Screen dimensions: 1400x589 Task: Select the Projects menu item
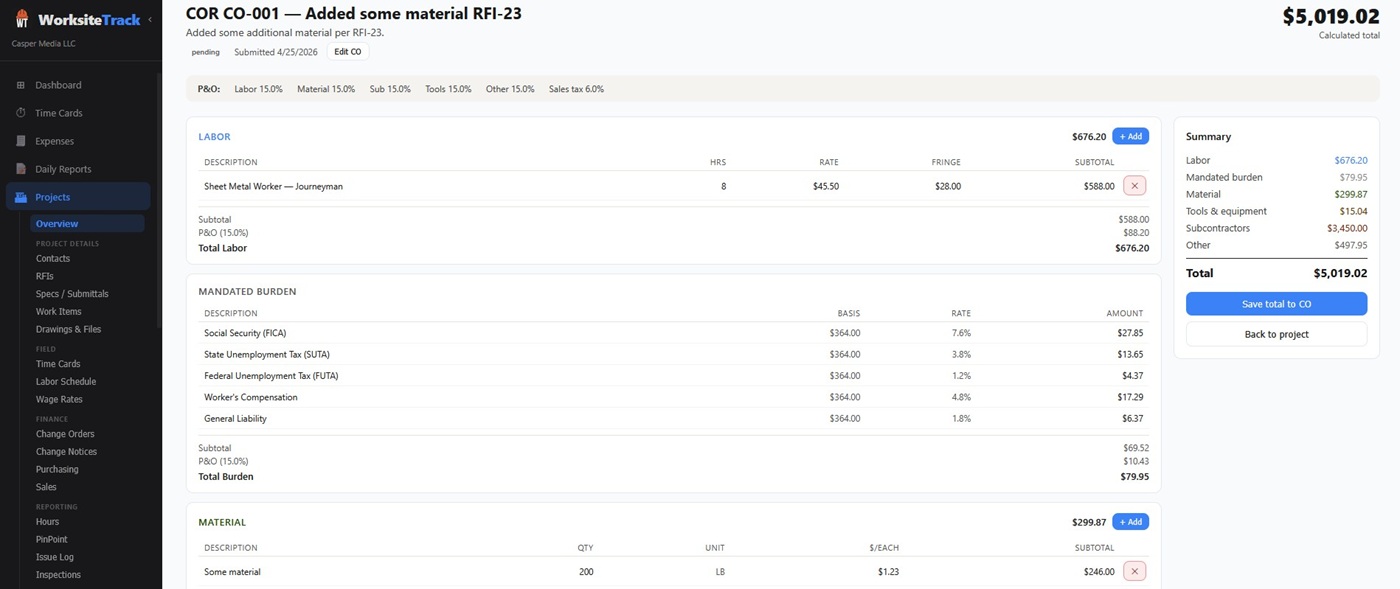click(x=78, y=197)
